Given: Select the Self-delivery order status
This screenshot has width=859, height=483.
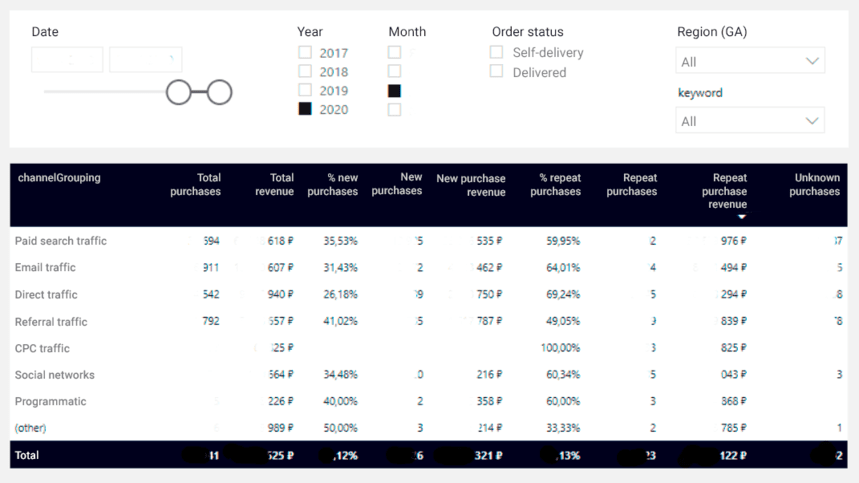Looking at the screenshot, I should [x=496, y=52].
